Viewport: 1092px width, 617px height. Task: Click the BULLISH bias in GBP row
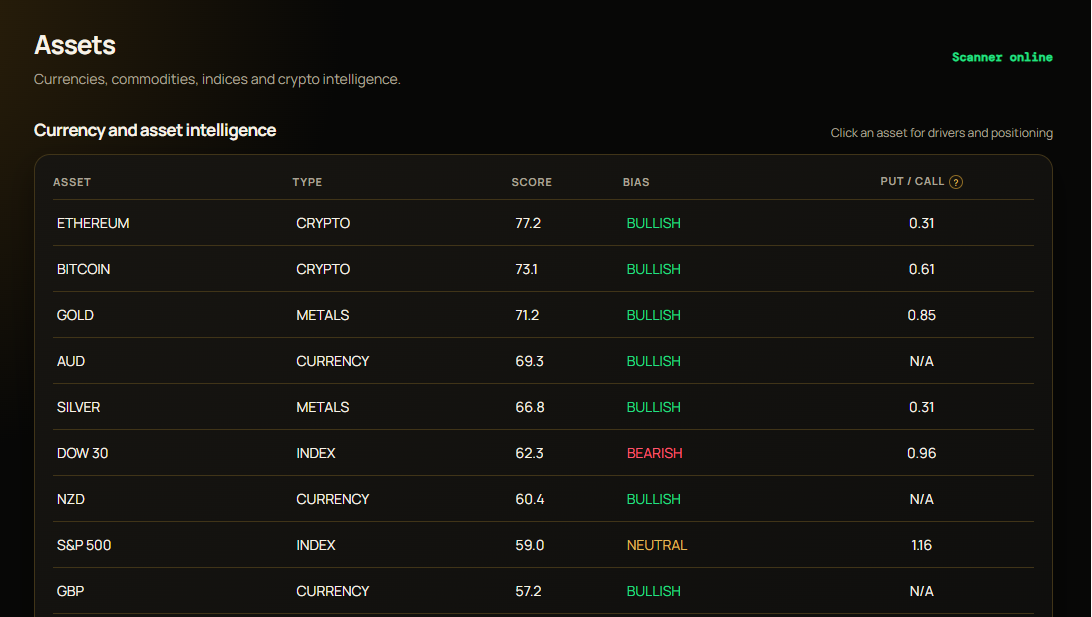pos(653,591)
